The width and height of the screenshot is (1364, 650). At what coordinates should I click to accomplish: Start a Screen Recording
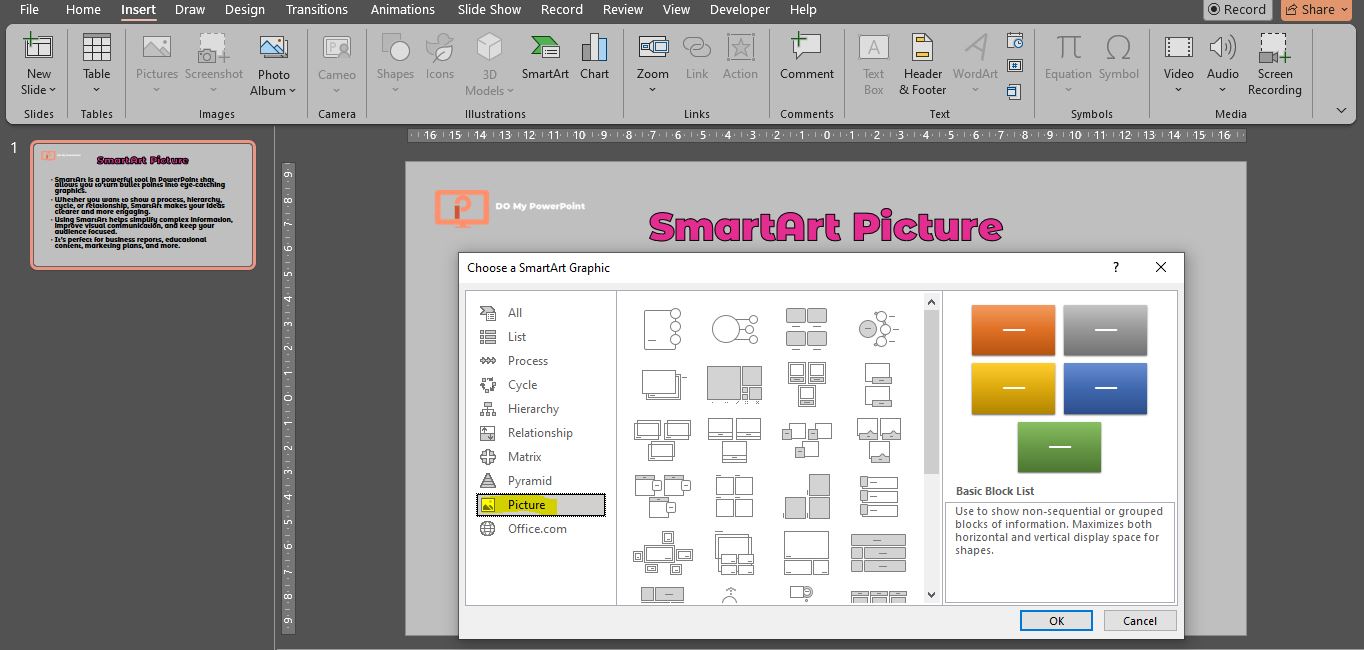1273,60
